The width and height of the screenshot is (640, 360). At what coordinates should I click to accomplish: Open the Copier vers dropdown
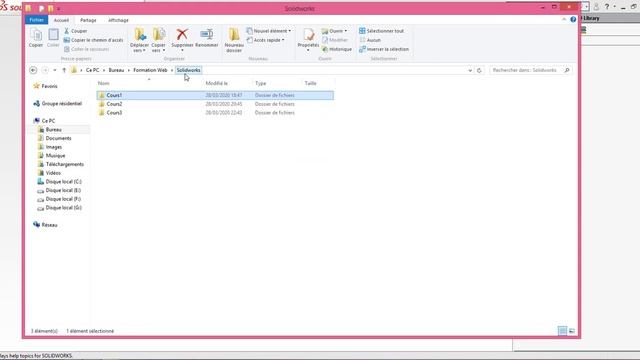pos(158,40)
